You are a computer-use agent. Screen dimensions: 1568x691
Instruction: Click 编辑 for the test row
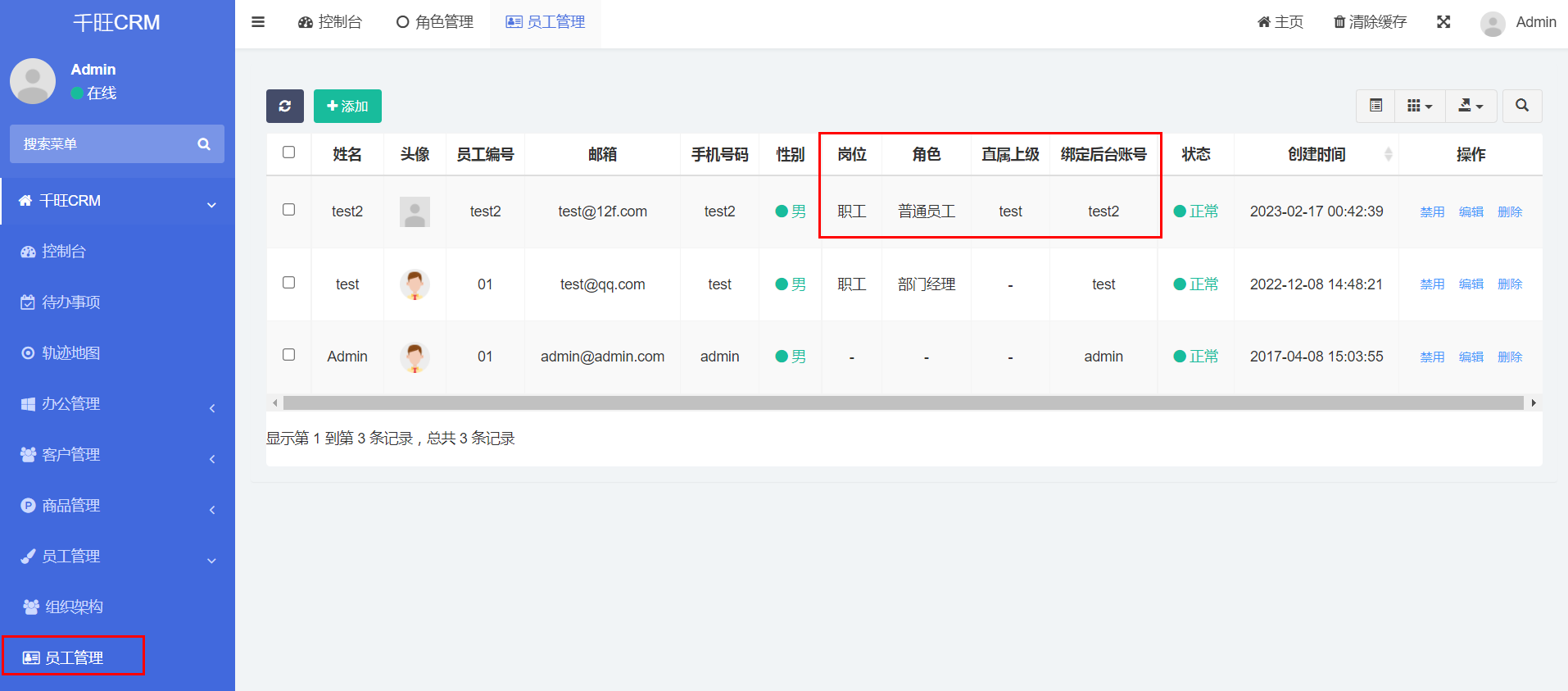(x=1471, y=284)
